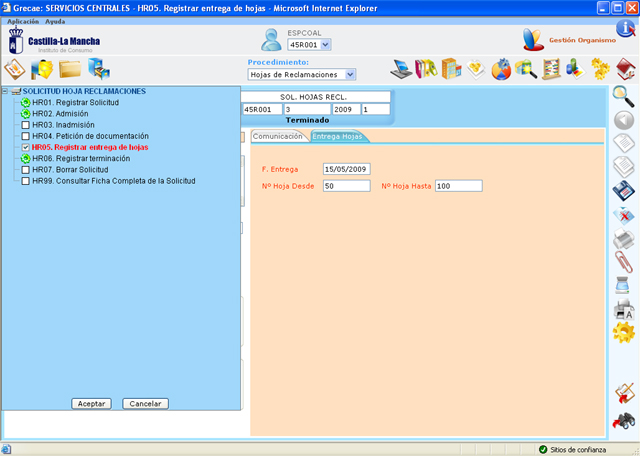
Task: Click the bar chart report icon
Action: 576,69
